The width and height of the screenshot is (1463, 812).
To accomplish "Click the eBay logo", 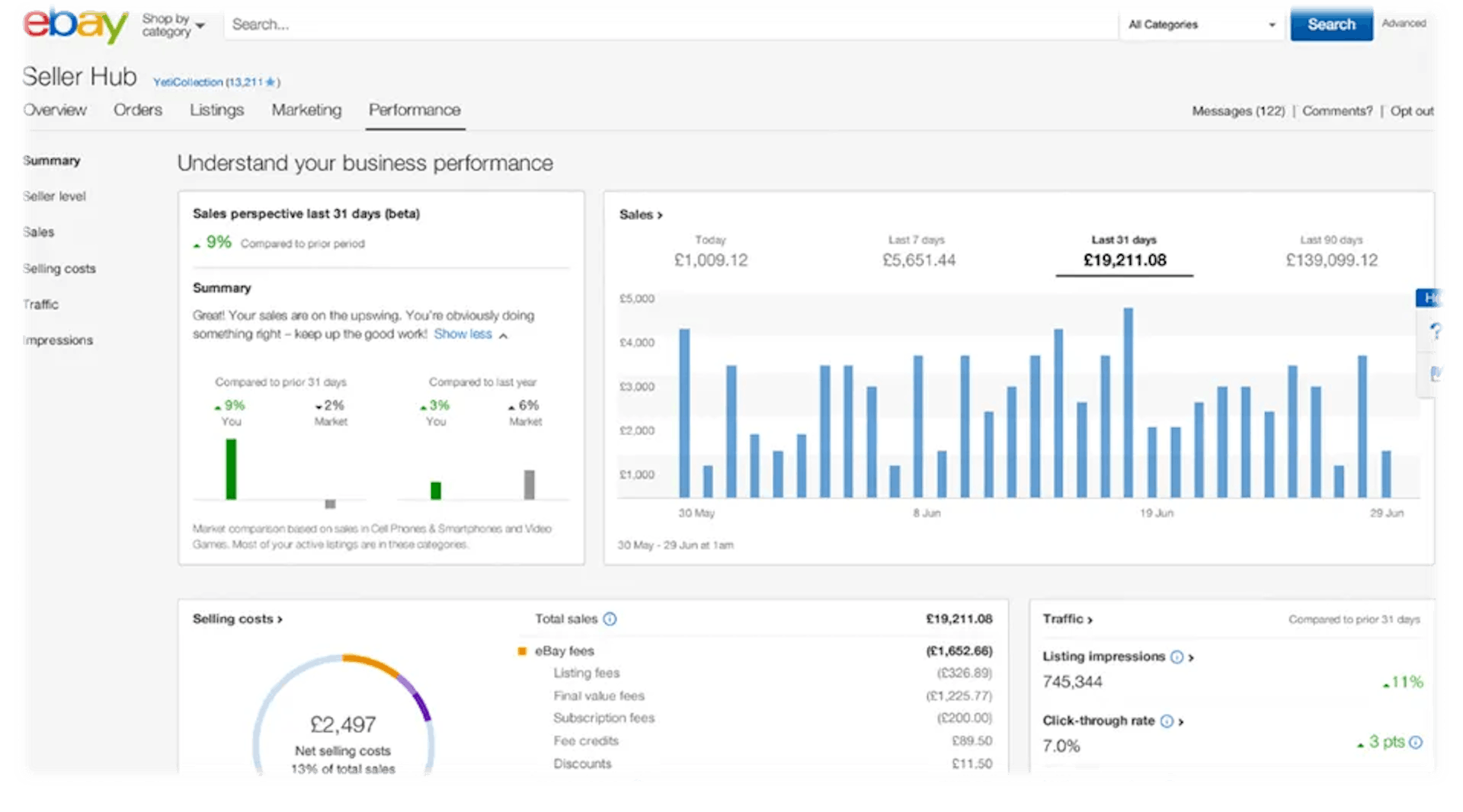I will coord(75,24).
